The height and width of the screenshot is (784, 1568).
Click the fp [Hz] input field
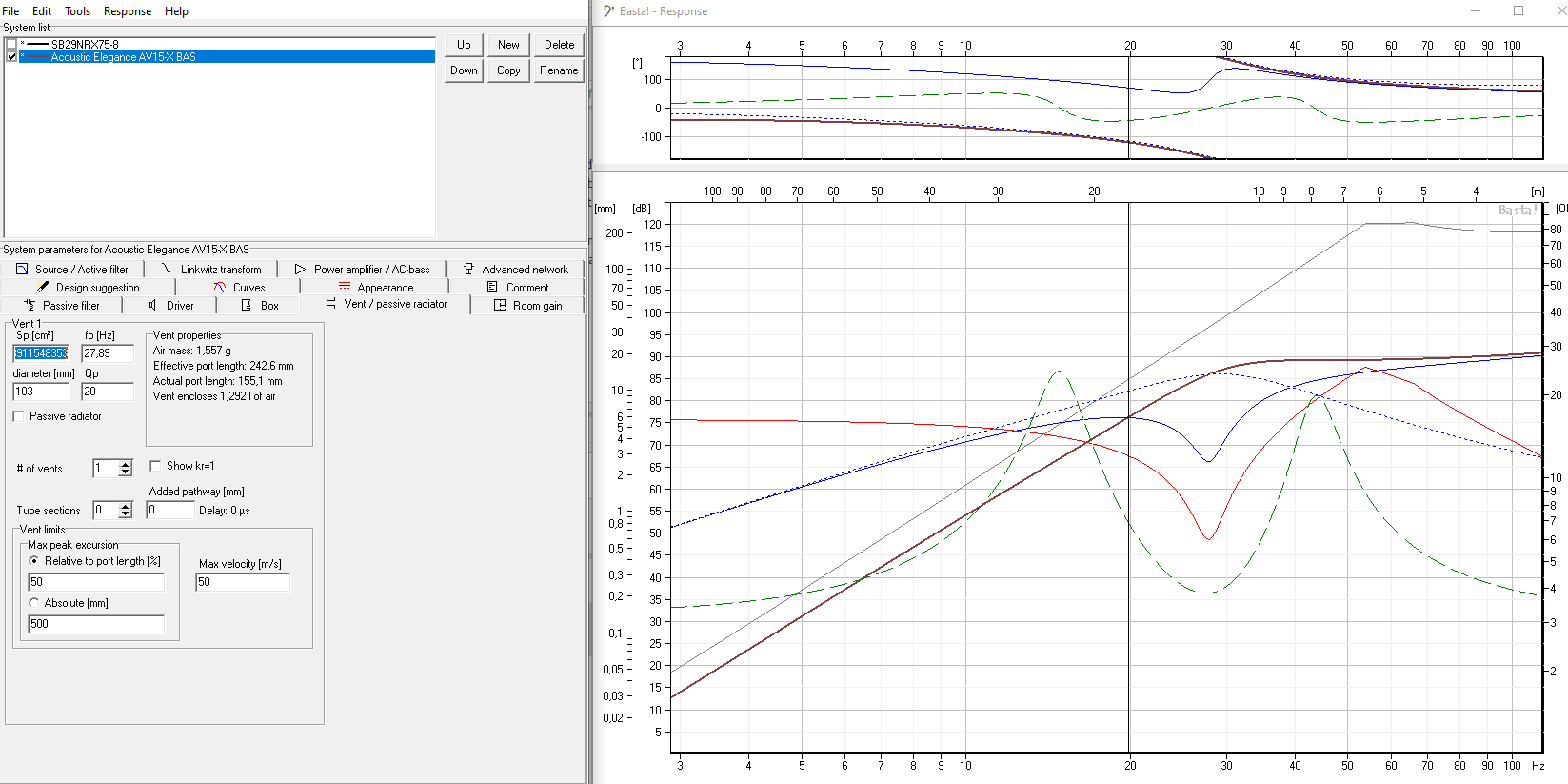pos(108,353)
